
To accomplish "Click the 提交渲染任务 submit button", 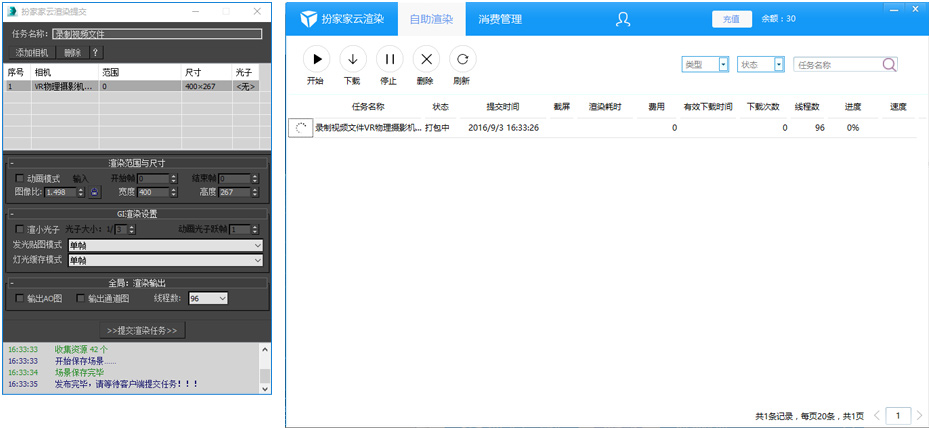I will point(141,330).
